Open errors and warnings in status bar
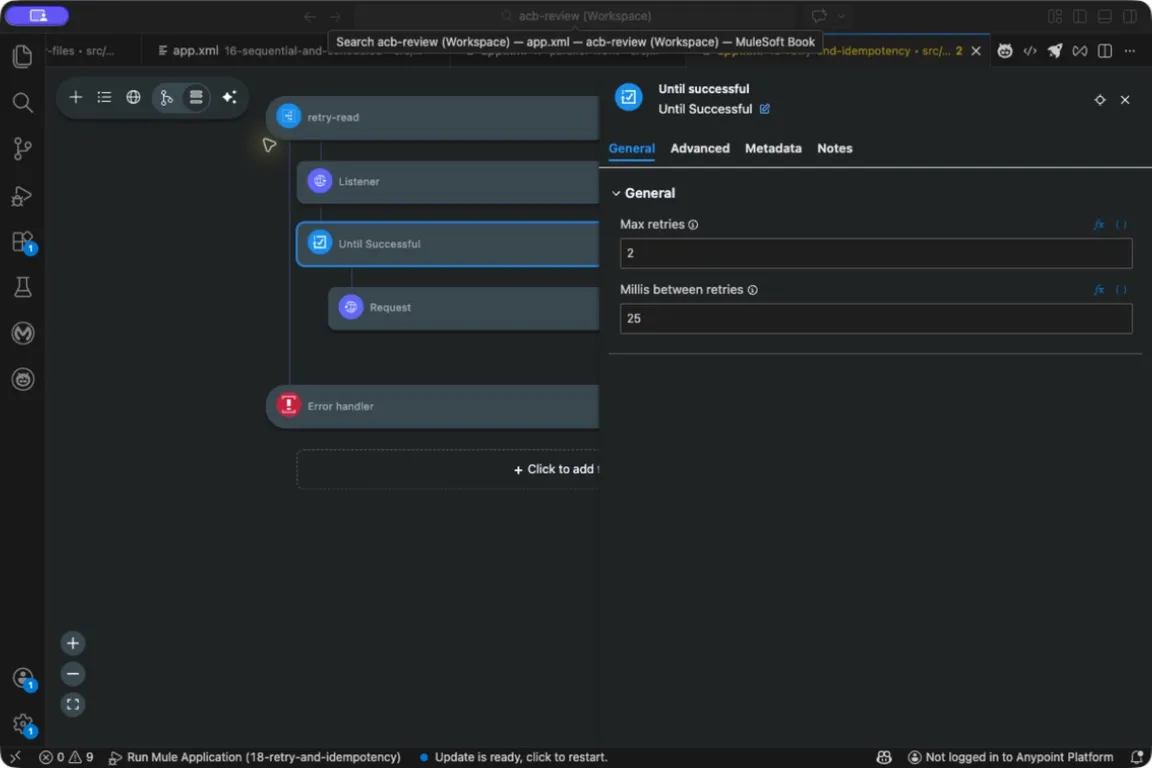 pyautogui.click(x=66, y=757)
